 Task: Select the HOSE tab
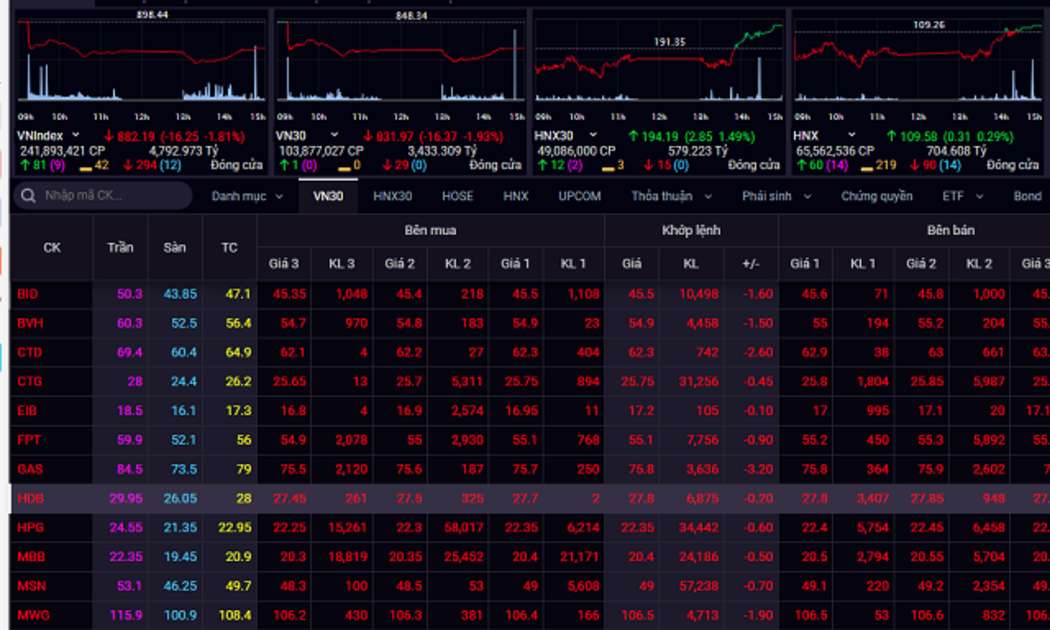458,196
